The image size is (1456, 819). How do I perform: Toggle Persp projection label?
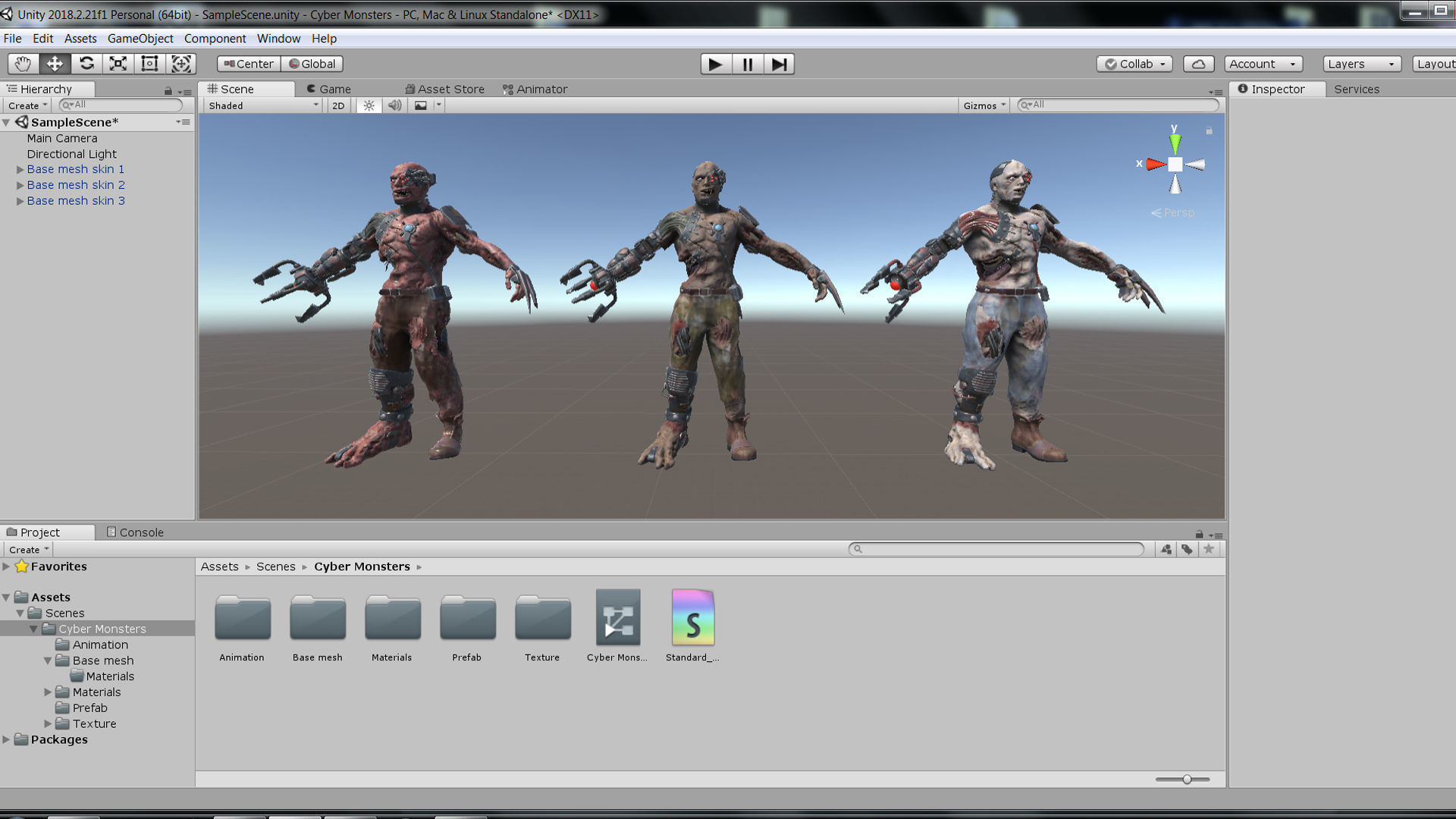(x=1172, y=213)
